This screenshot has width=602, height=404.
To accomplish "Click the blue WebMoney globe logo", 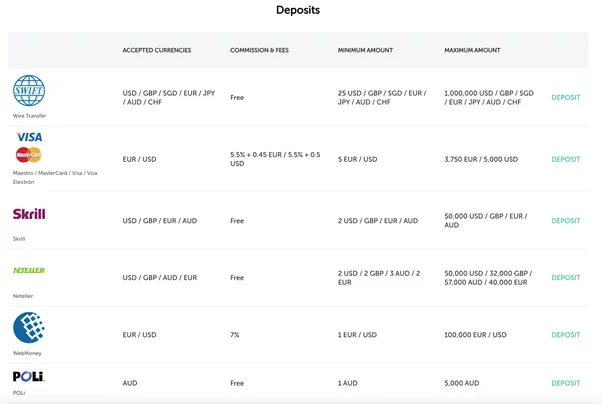I will pyautogui.click(x=29, y=328).
